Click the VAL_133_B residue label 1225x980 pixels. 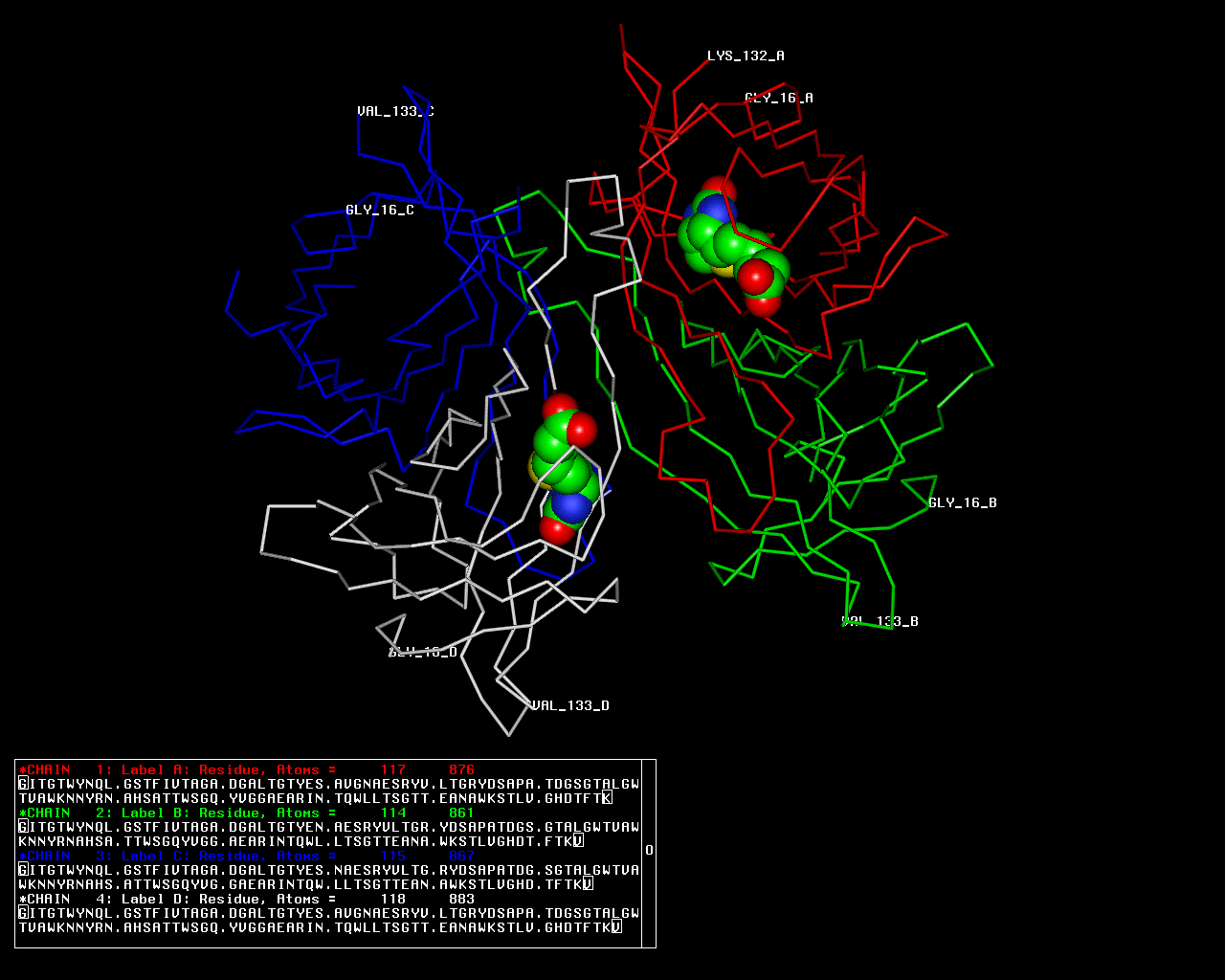[880, 621]
